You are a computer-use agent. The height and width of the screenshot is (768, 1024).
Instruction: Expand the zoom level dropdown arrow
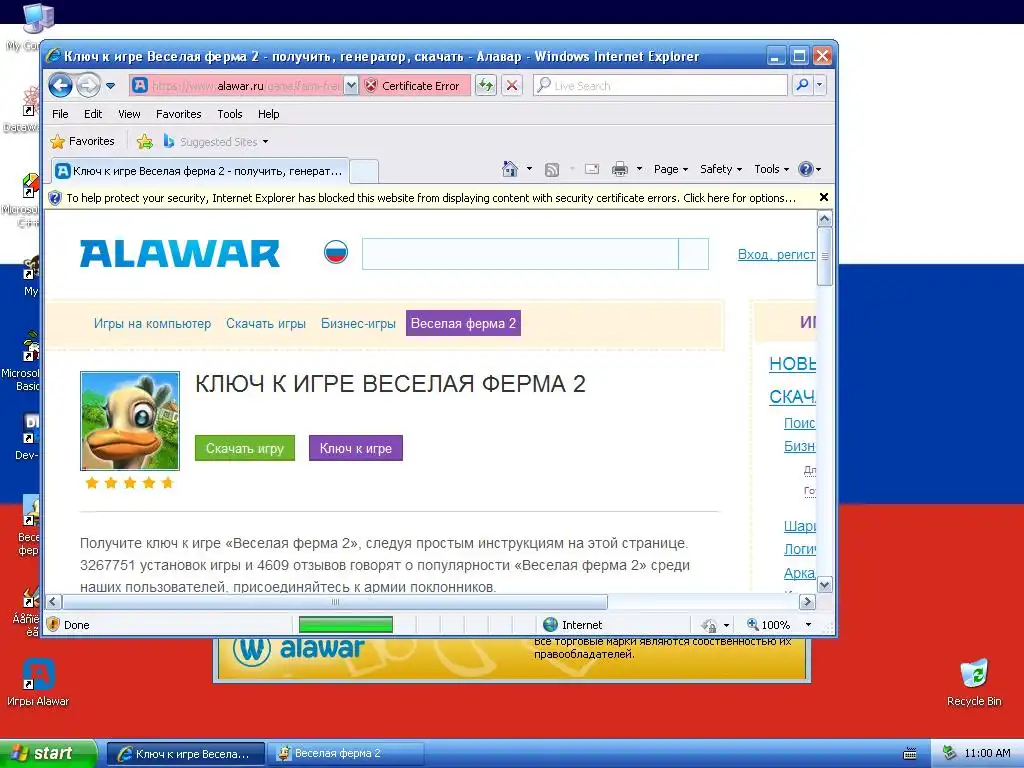click(x=808, y=625)
